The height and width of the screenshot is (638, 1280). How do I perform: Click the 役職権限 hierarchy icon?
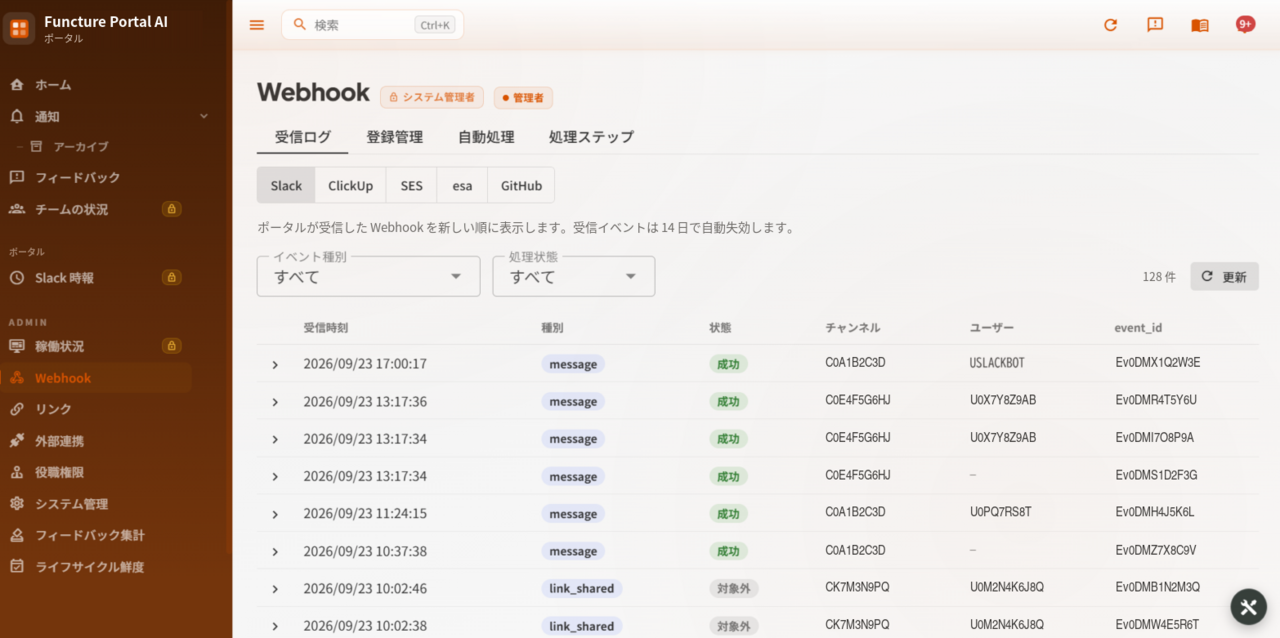tap(17, 472)
